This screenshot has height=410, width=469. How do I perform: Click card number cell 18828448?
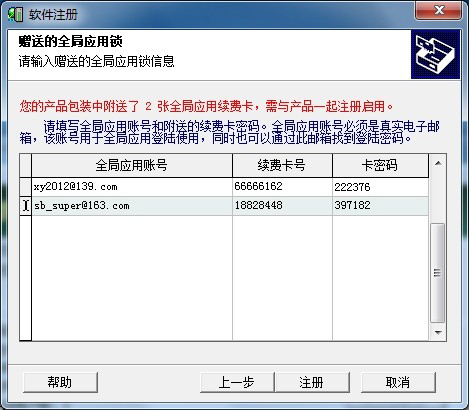coord(282,206)
